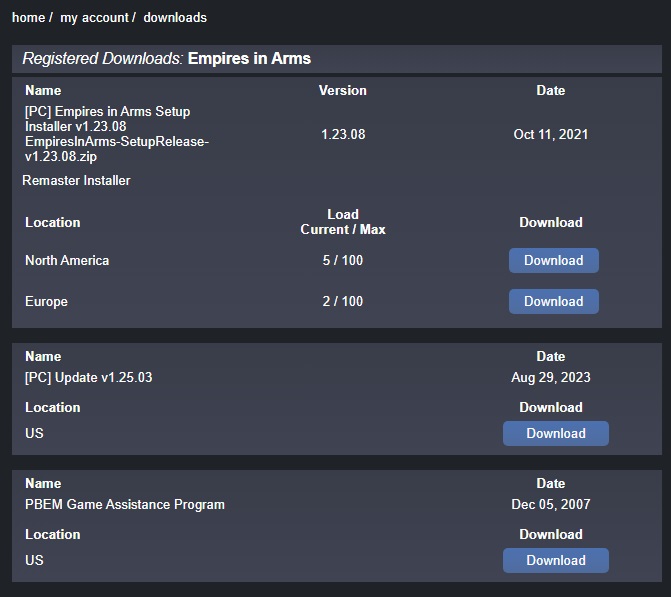This screenshot has width=671, height=597.
Task: Click the 2 / 100 load value
Action: click(343, 301)
